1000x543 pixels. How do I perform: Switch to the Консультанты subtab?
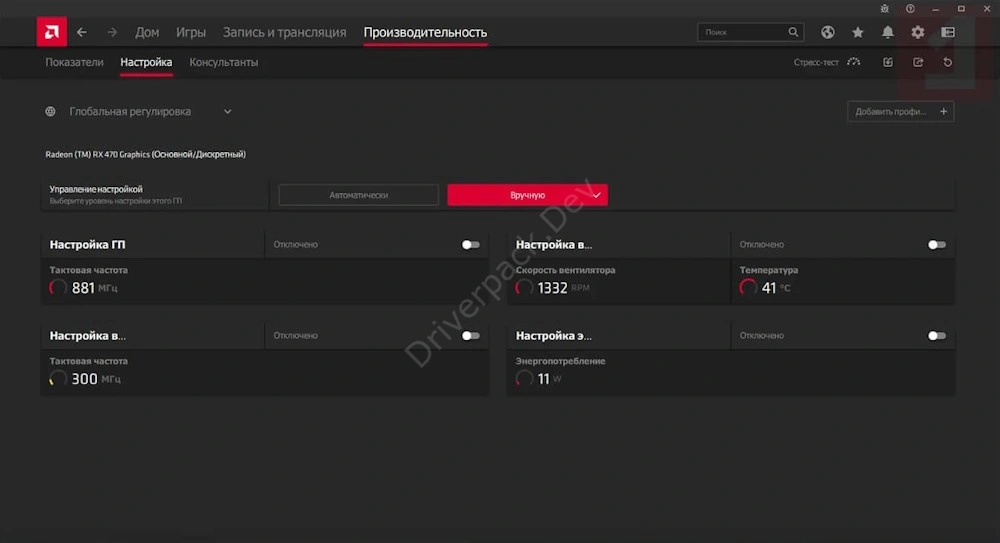[x=224, y=63]
